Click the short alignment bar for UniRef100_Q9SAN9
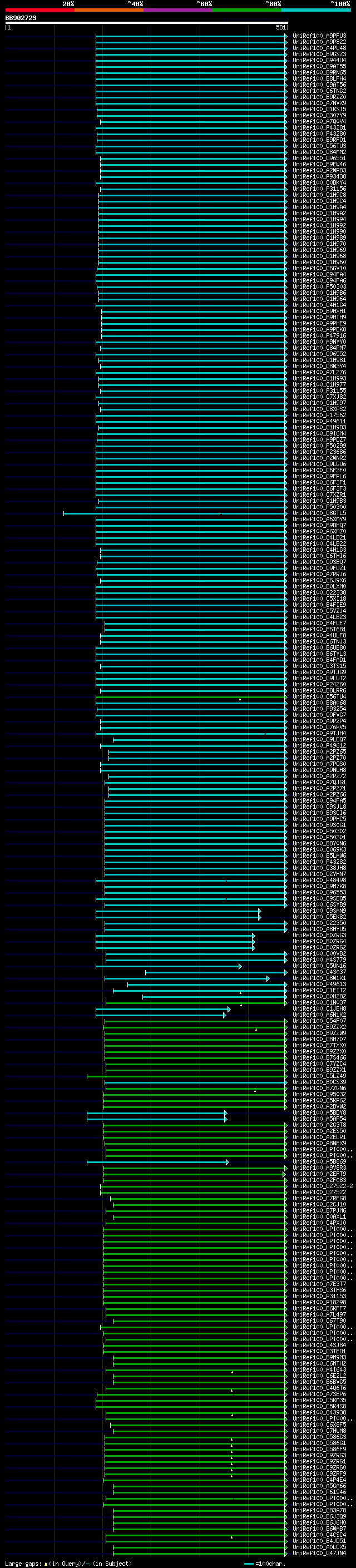Viewport: 356px width, 1568px height. [179, 911]
